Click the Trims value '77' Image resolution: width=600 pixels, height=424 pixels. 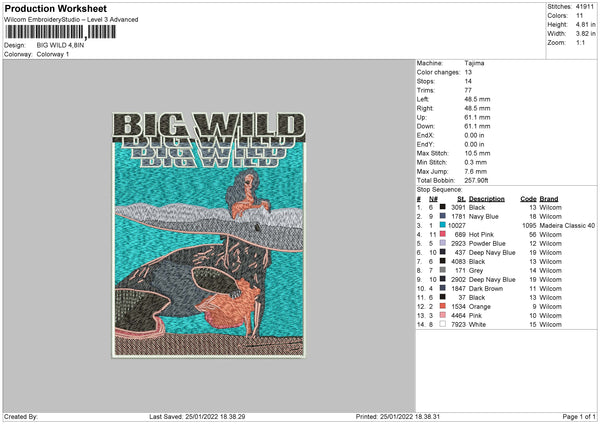tap(468, 90)
